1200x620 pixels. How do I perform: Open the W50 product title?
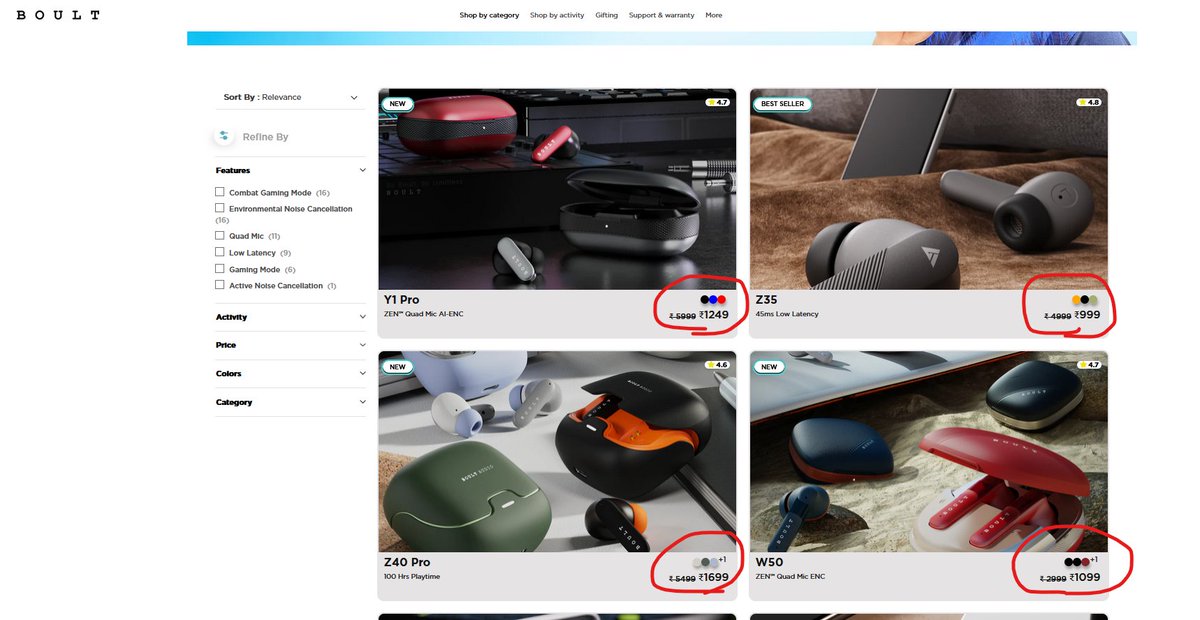pyautogui.click(x=769, y=562)
